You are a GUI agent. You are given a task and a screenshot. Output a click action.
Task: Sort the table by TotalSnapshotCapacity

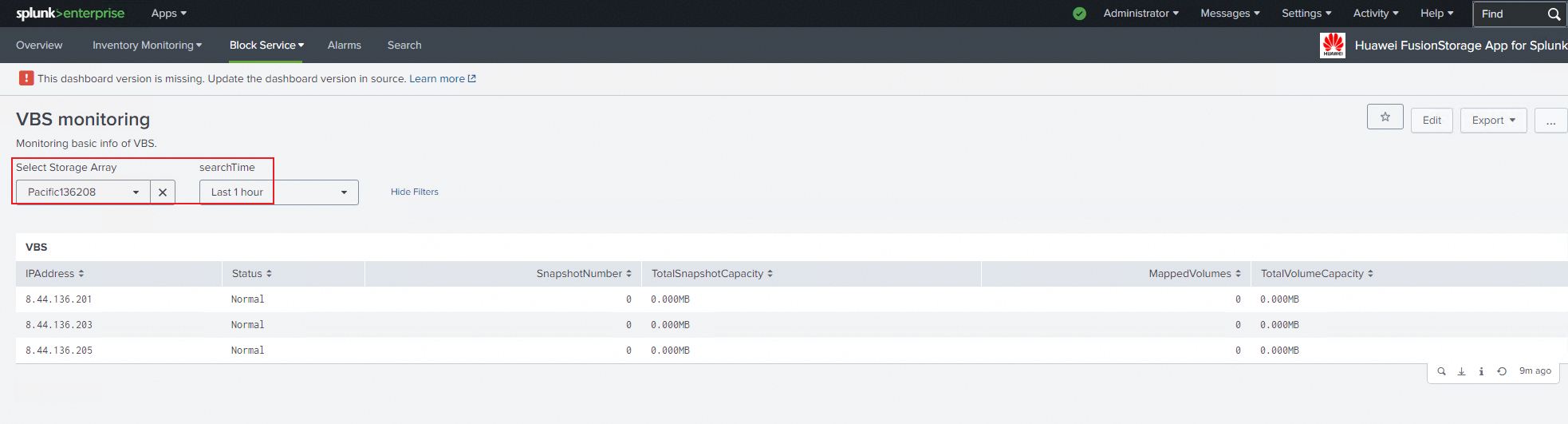click(712, 273)
